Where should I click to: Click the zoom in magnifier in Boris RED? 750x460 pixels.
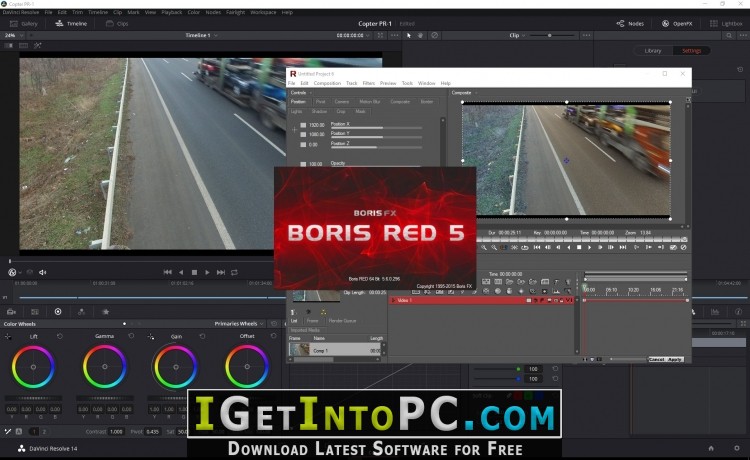(x=484, y=247)
